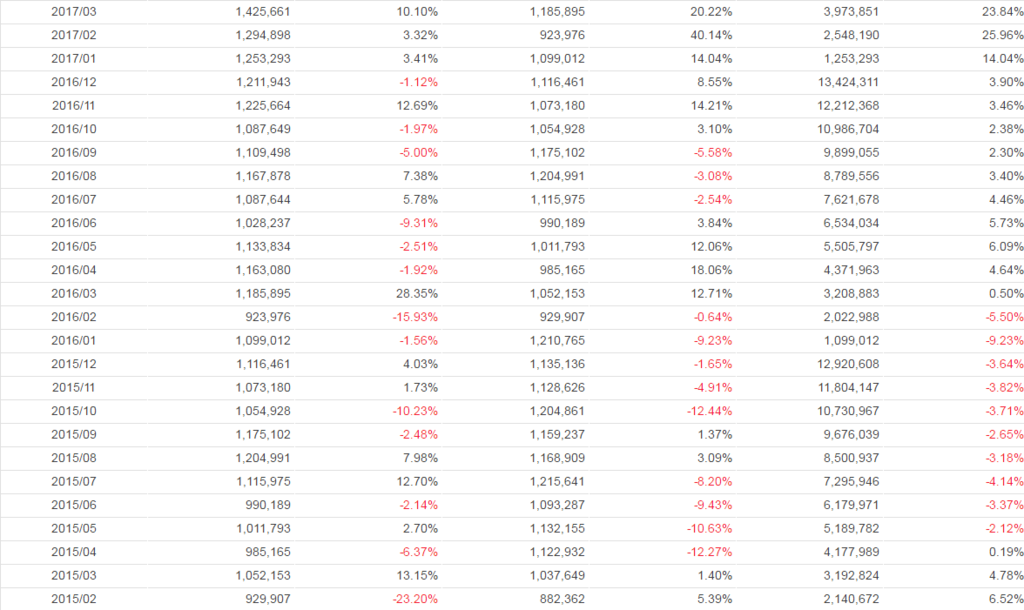Select the 2016/12 row label

click(x=72, y=82)
